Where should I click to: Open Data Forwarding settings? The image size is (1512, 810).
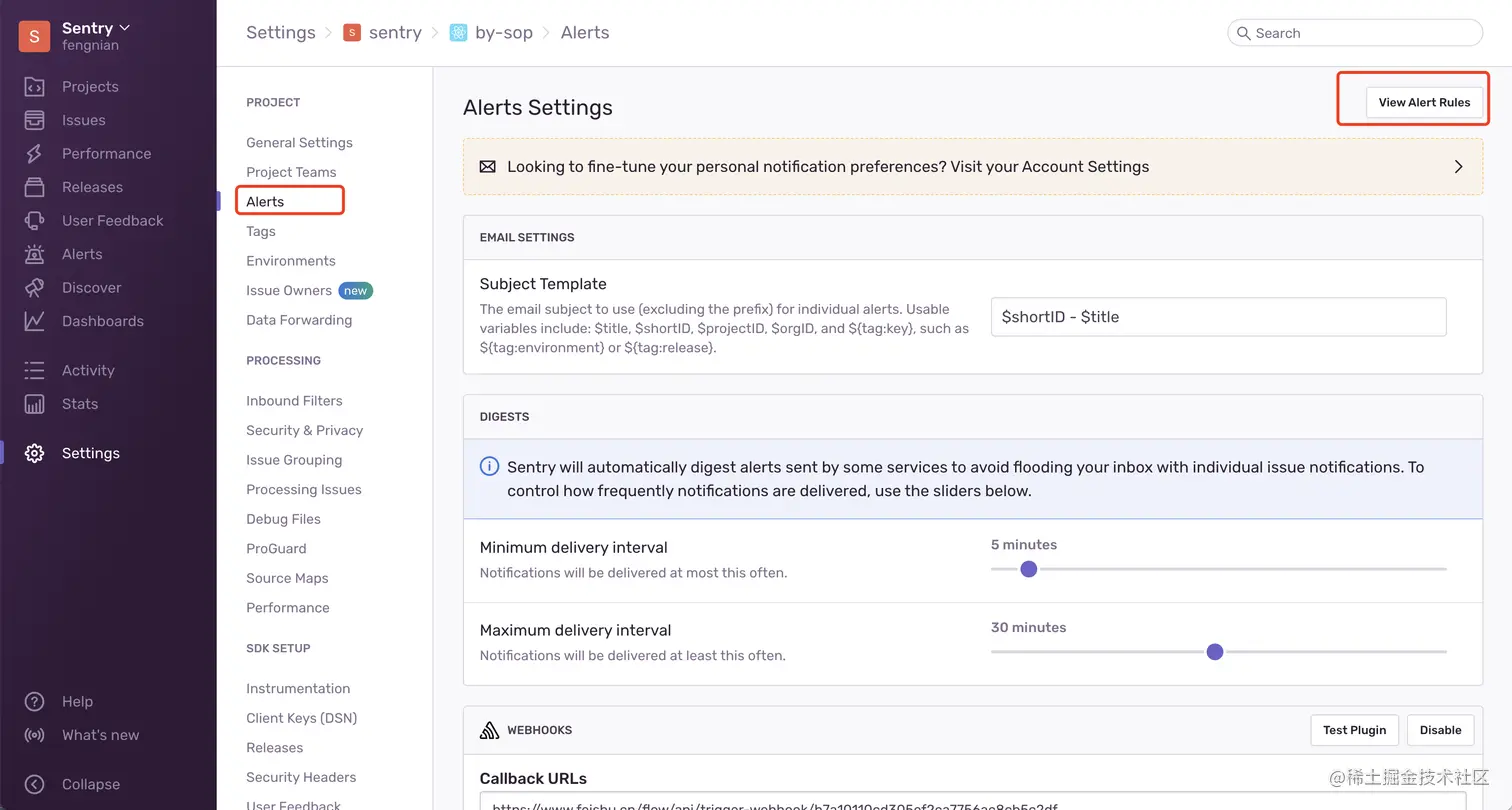tap(299, 320)
